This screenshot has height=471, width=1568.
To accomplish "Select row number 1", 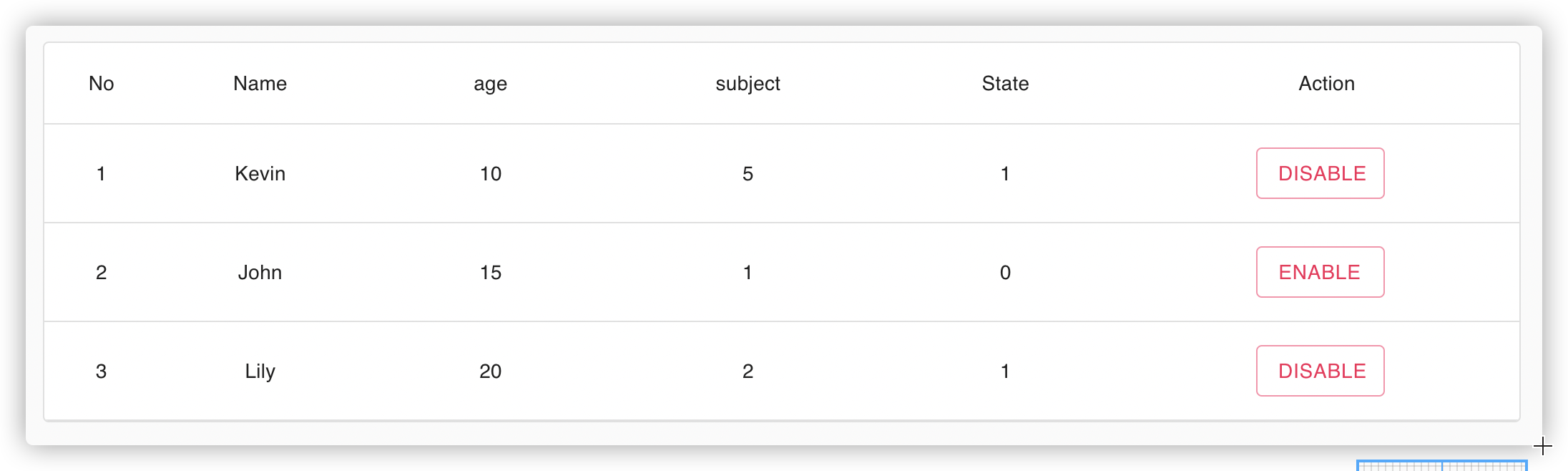I will pos(102,173).
